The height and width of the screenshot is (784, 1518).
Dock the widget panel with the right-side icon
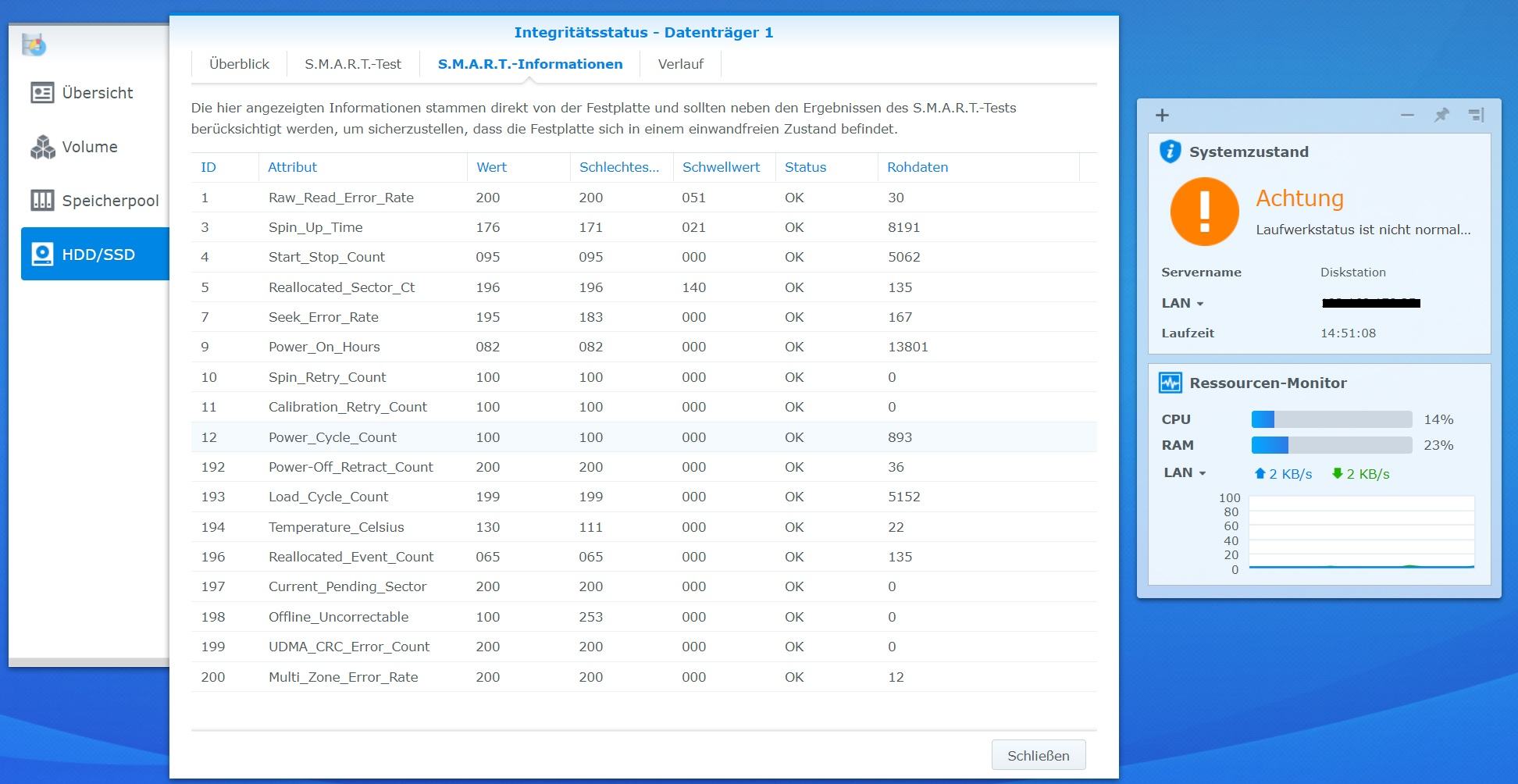tap(1476, 115)
